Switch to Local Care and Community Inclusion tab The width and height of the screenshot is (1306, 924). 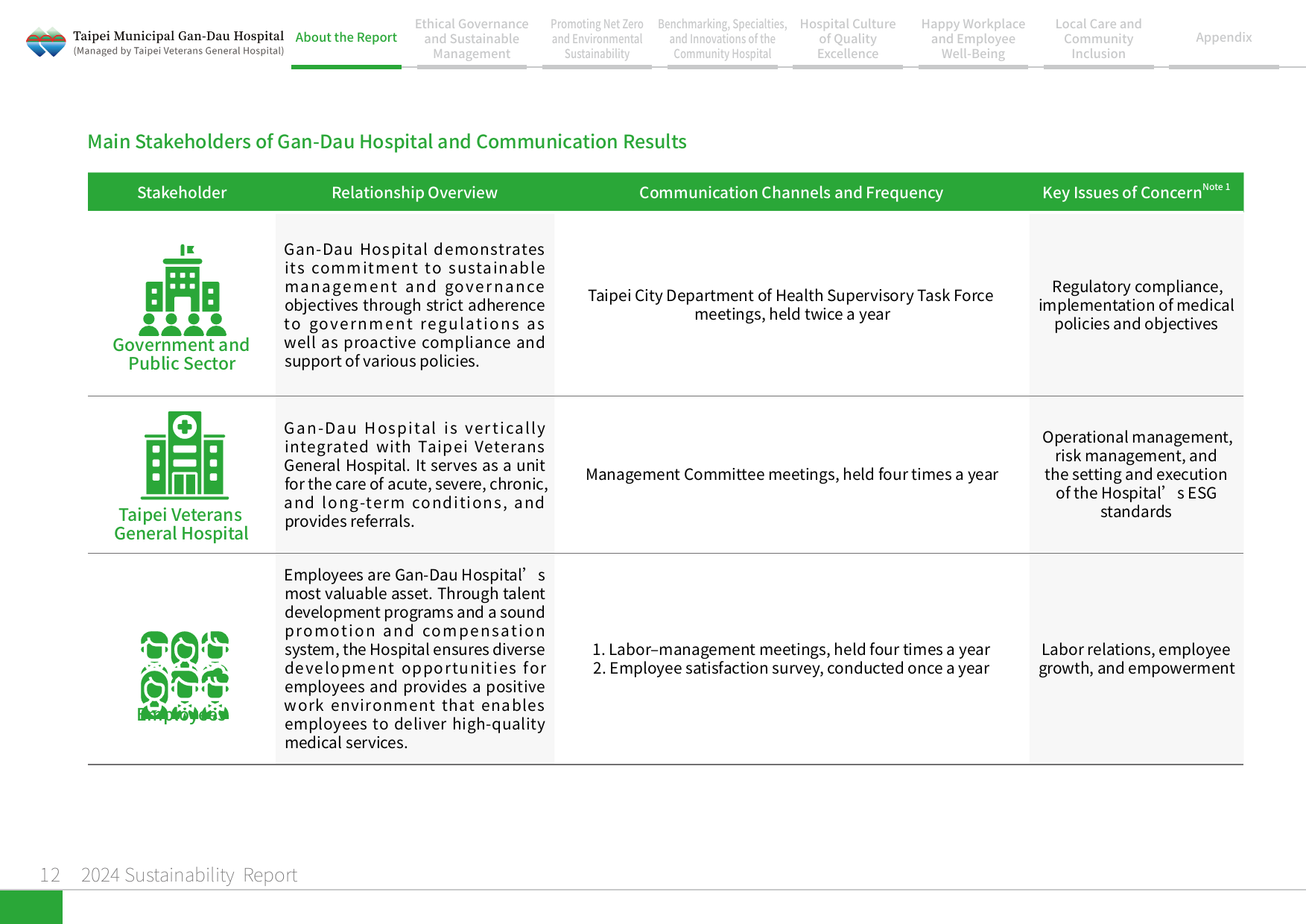pos(1098,39)
